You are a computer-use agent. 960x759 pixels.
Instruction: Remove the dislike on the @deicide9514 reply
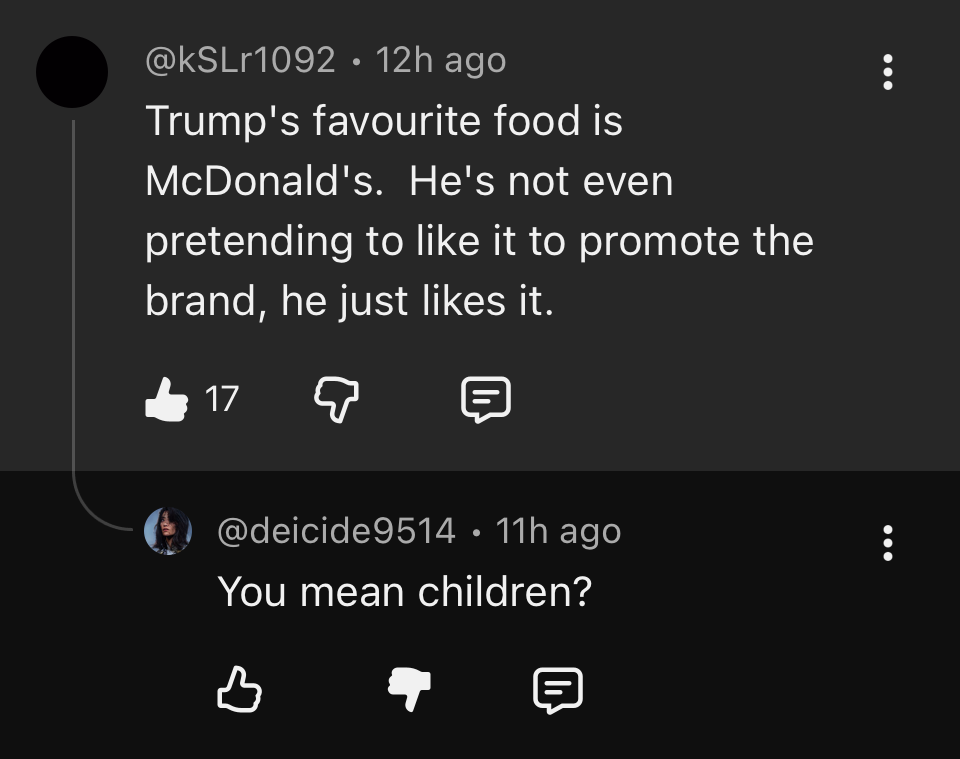(409, 690)
